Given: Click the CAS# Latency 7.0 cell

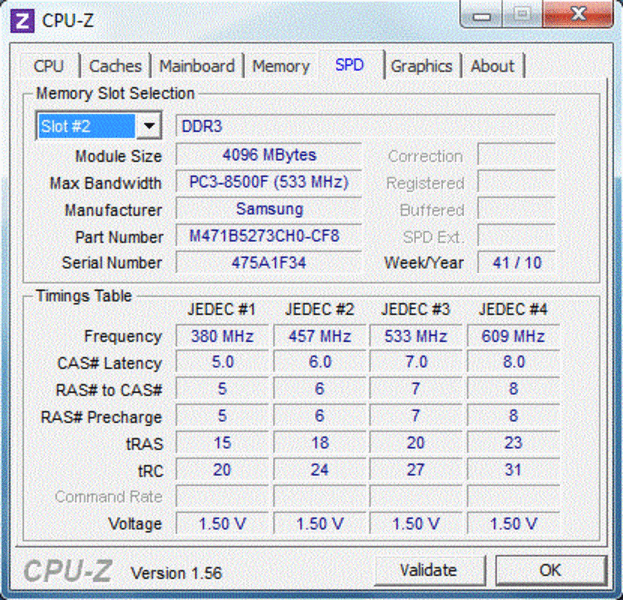Looking at the screenshot, I should click(416, 362).
